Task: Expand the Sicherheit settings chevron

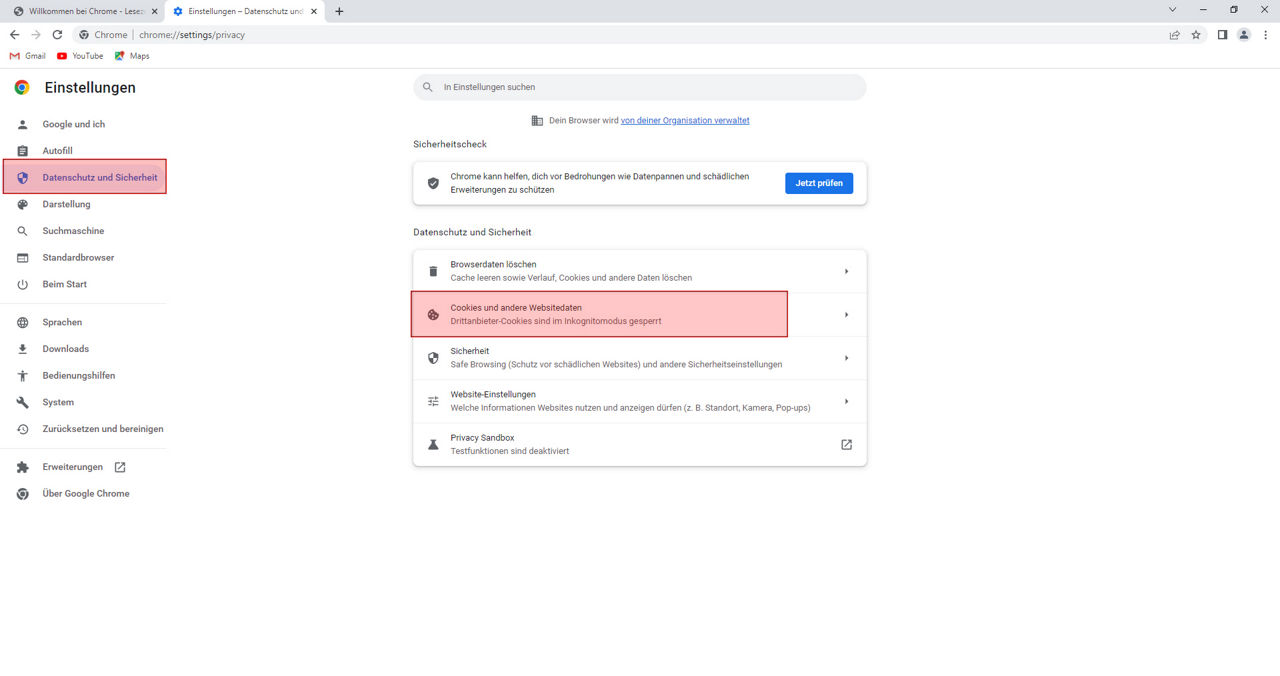Action: coord(847,357)
